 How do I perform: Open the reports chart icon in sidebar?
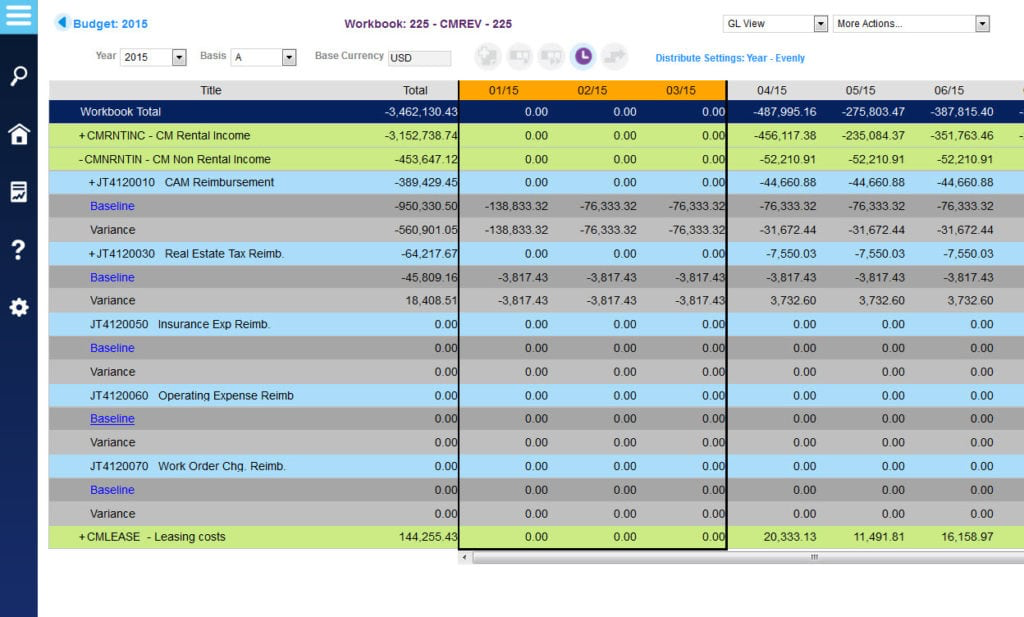click(x=18, y=192)
